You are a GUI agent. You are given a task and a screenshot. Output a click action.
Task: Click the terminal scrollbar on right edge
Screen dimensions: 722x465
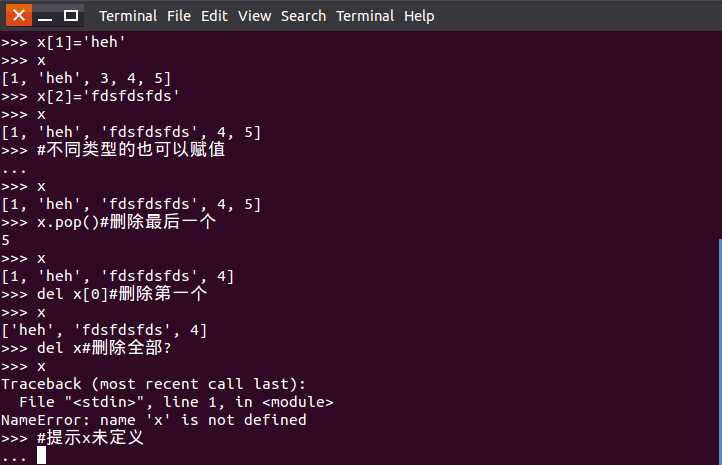click(x=720, y=351)
